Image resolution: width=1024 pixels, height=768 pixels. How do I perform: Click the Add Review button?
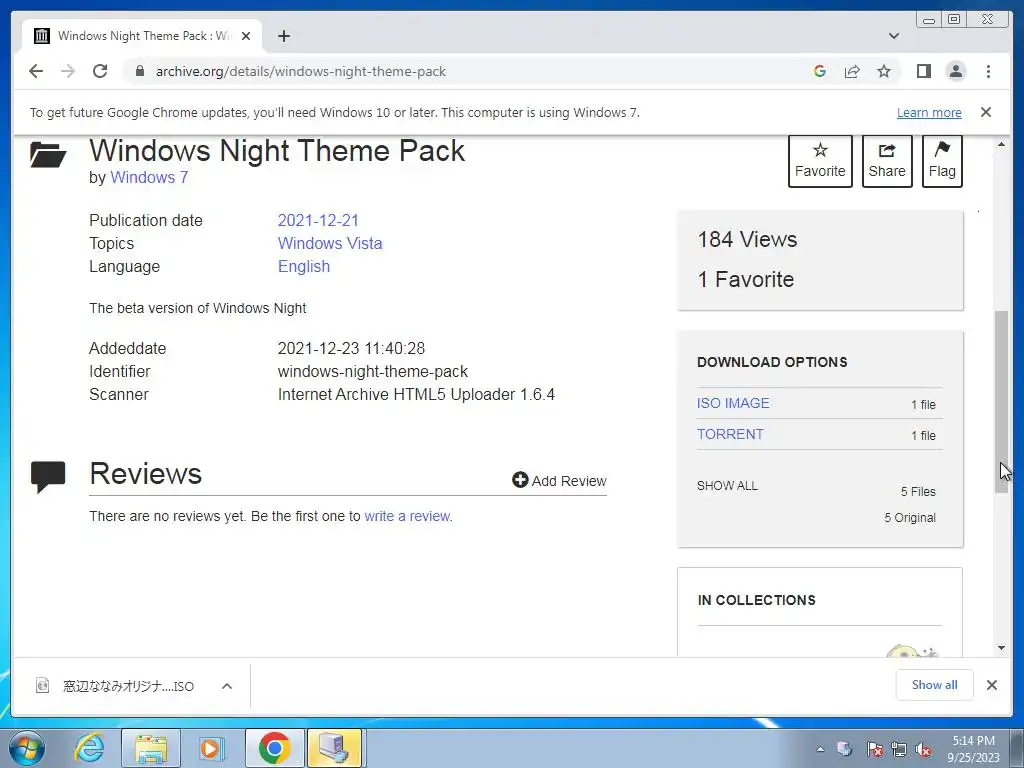tap(559, 481)
